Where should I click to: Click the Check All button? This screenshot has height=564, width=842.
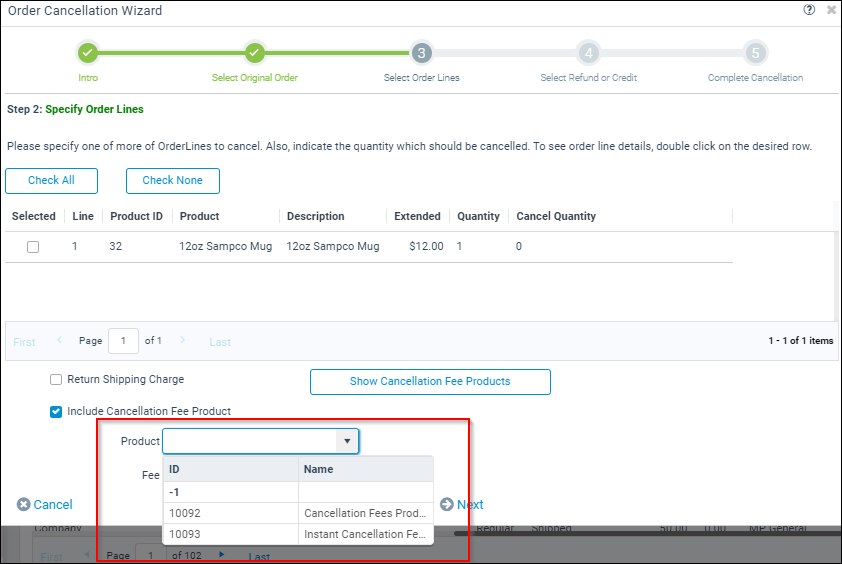pyautogui.click(x=52, y=180)
